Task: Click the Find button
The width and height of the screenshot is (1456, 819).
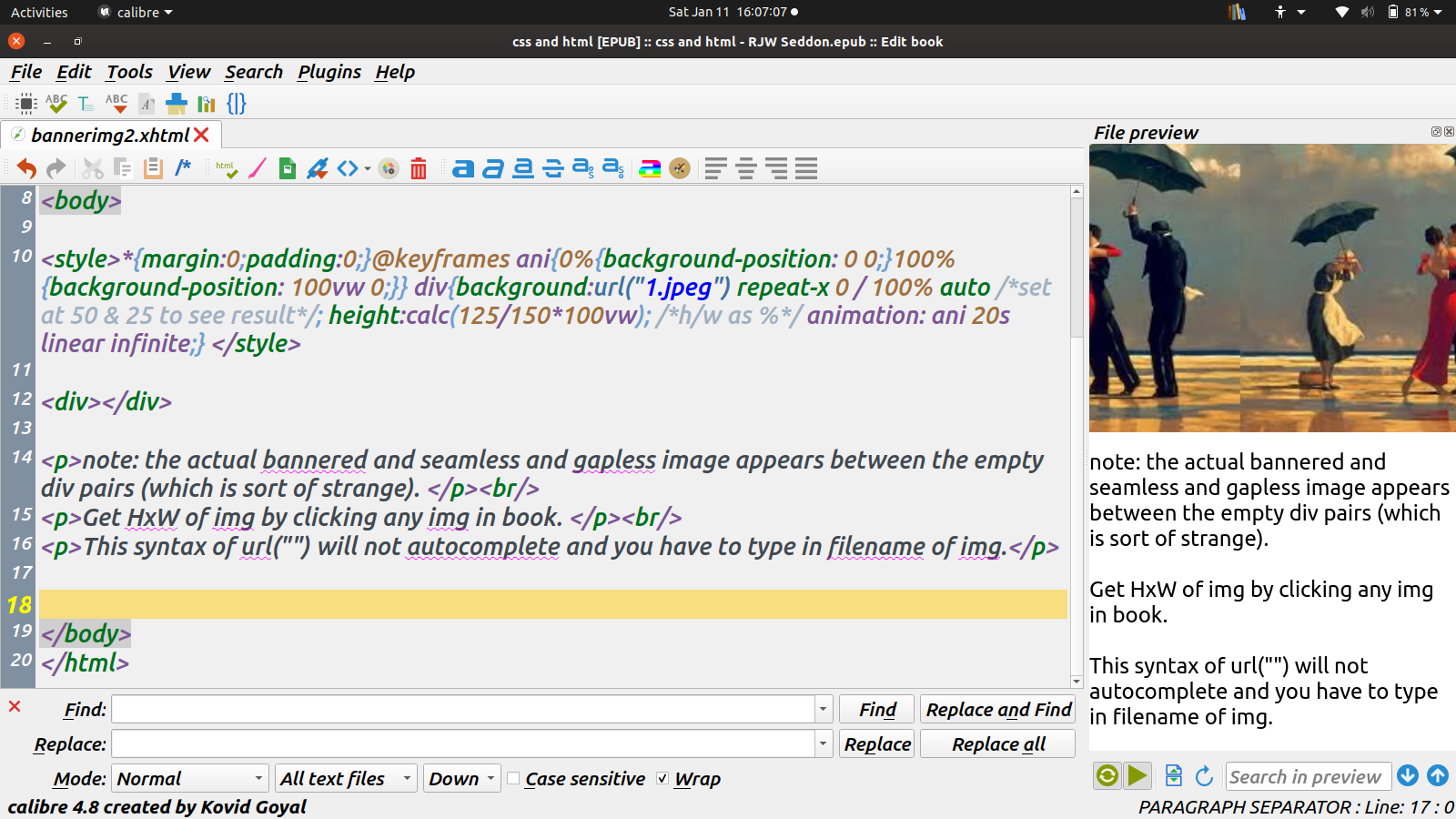Action: [x=877, y=710]
